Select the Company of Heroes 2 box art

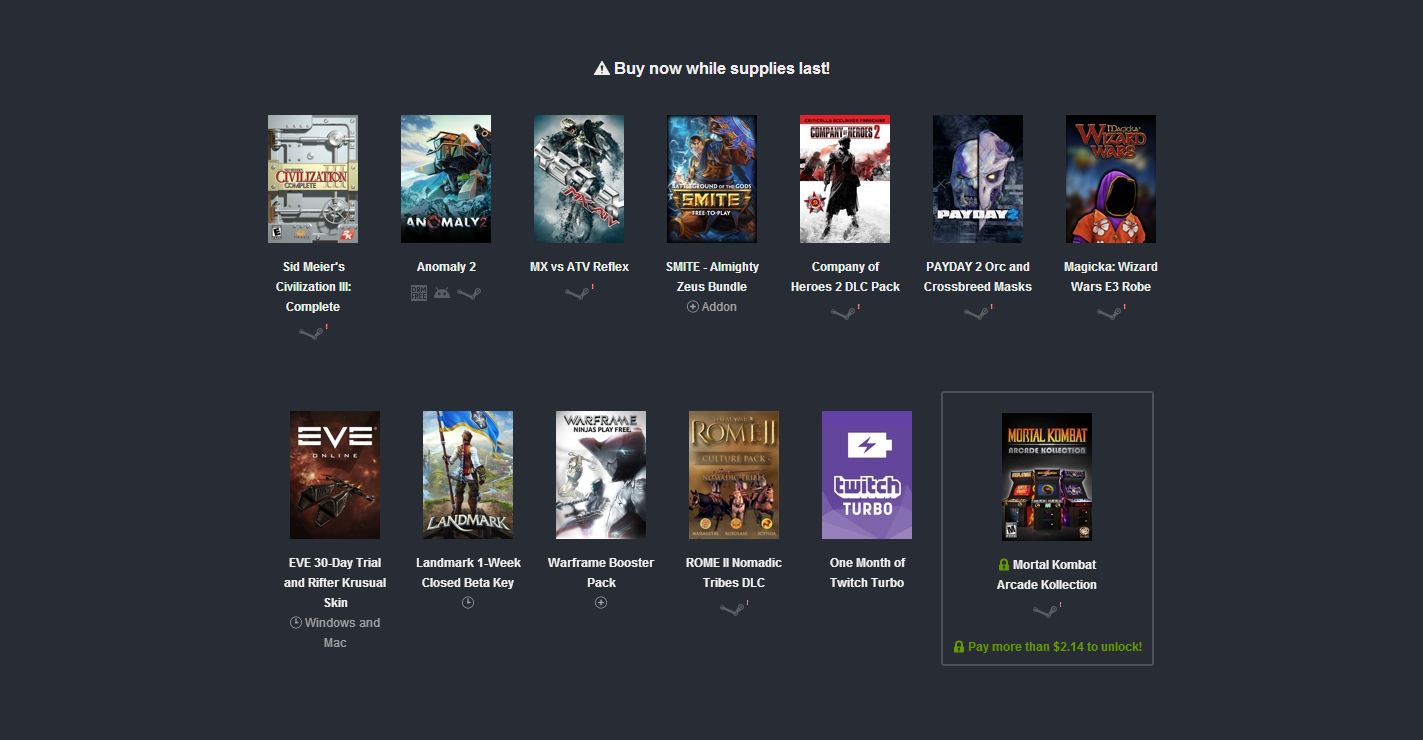pos(845,179)
